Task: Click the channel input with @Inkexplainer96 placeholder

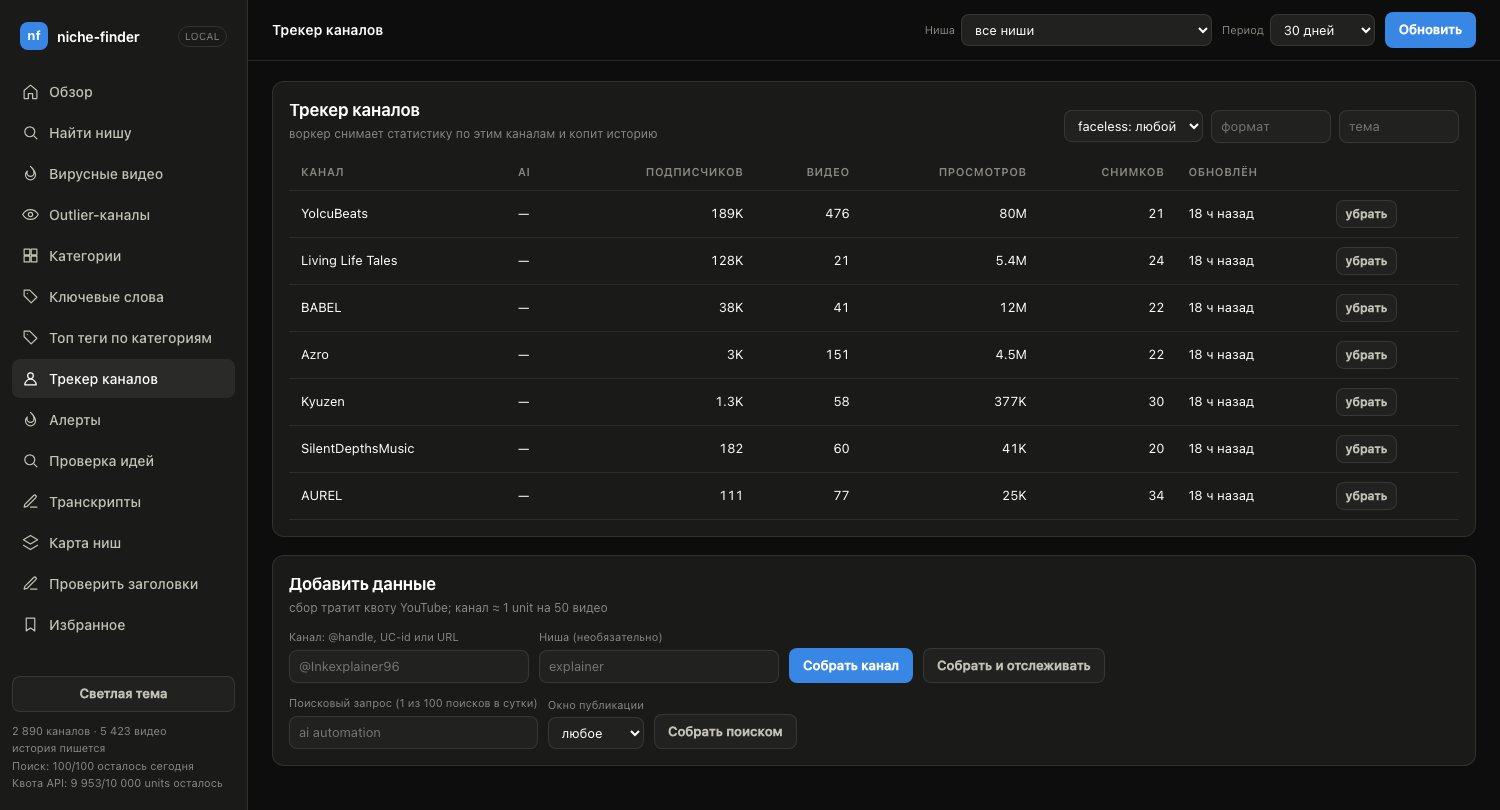Action: [x=409, y=666]
